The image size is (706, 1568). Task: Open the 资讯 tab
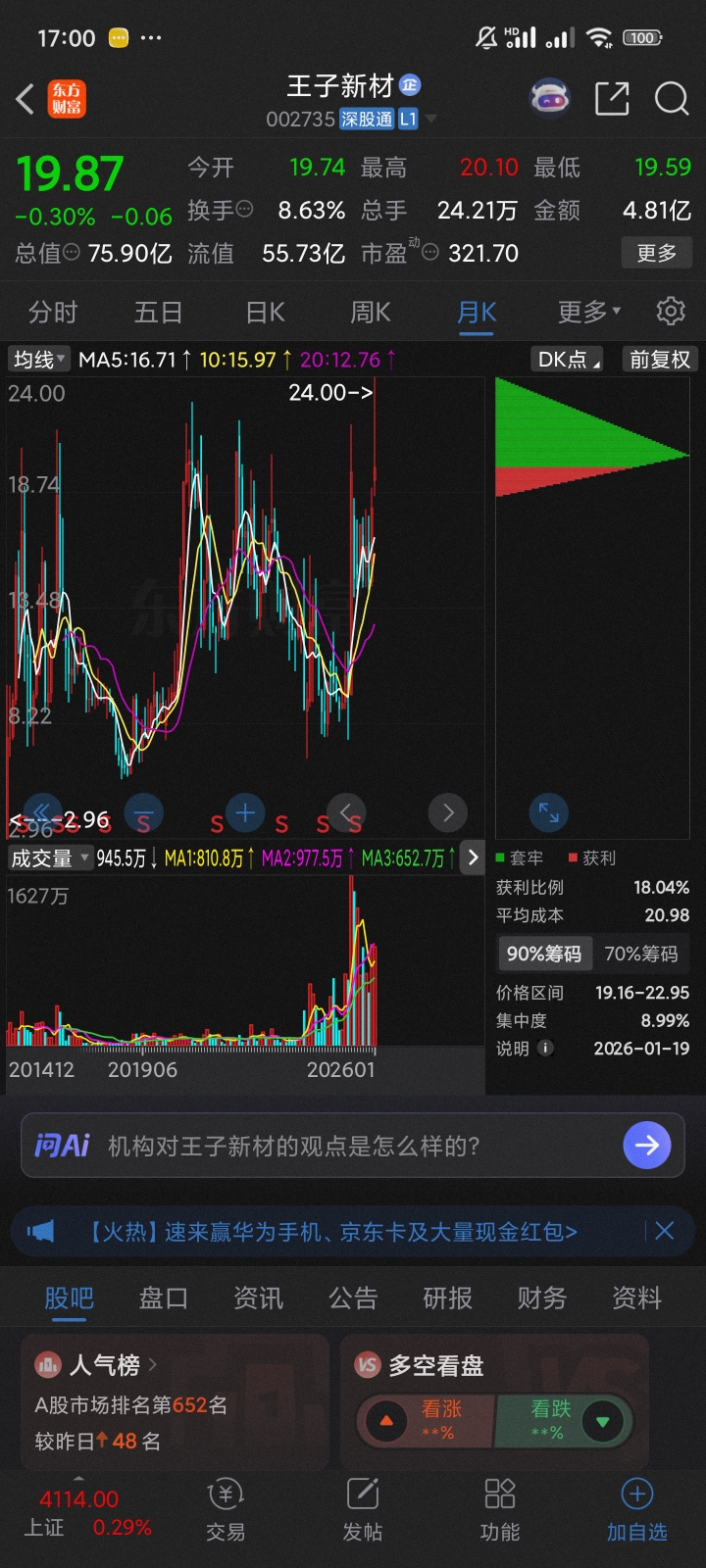pos(258,1298)
